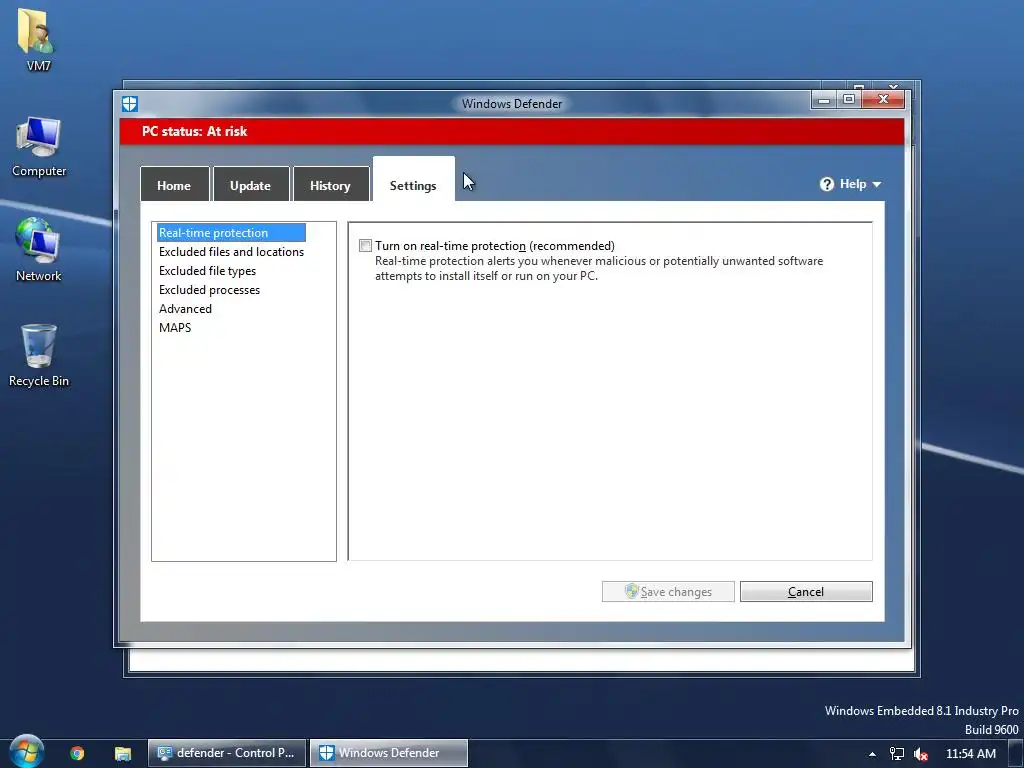Select the Network desktop icon
The height and width of the screenshot is (768, 1024).
point(39,250)
